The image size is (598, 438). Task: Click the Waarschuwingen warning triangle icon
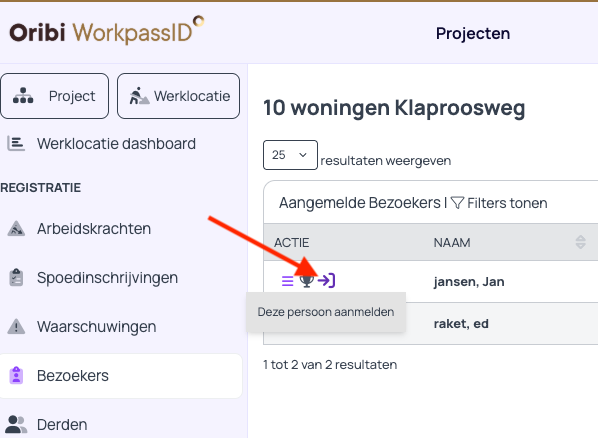click(x=16, y=327)
